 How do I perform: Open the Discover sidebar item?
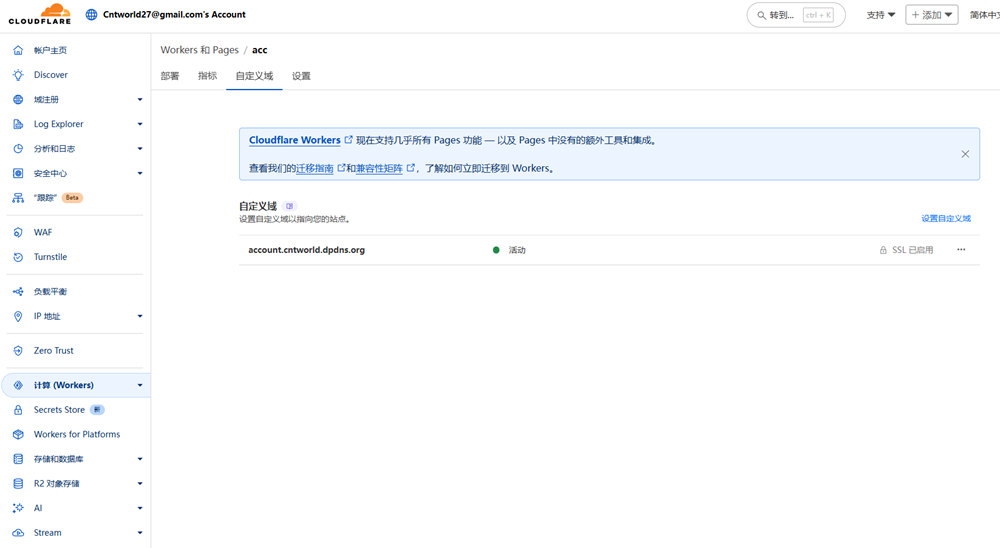pos(50,75)
